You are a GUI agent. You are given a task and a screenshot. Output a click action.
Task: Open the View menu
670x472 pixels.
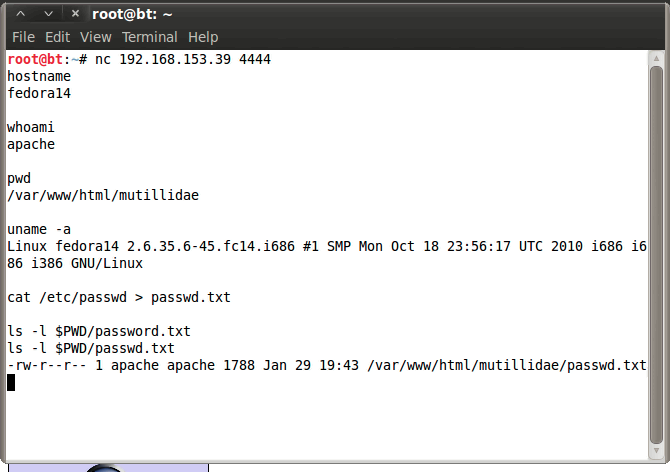95,37
